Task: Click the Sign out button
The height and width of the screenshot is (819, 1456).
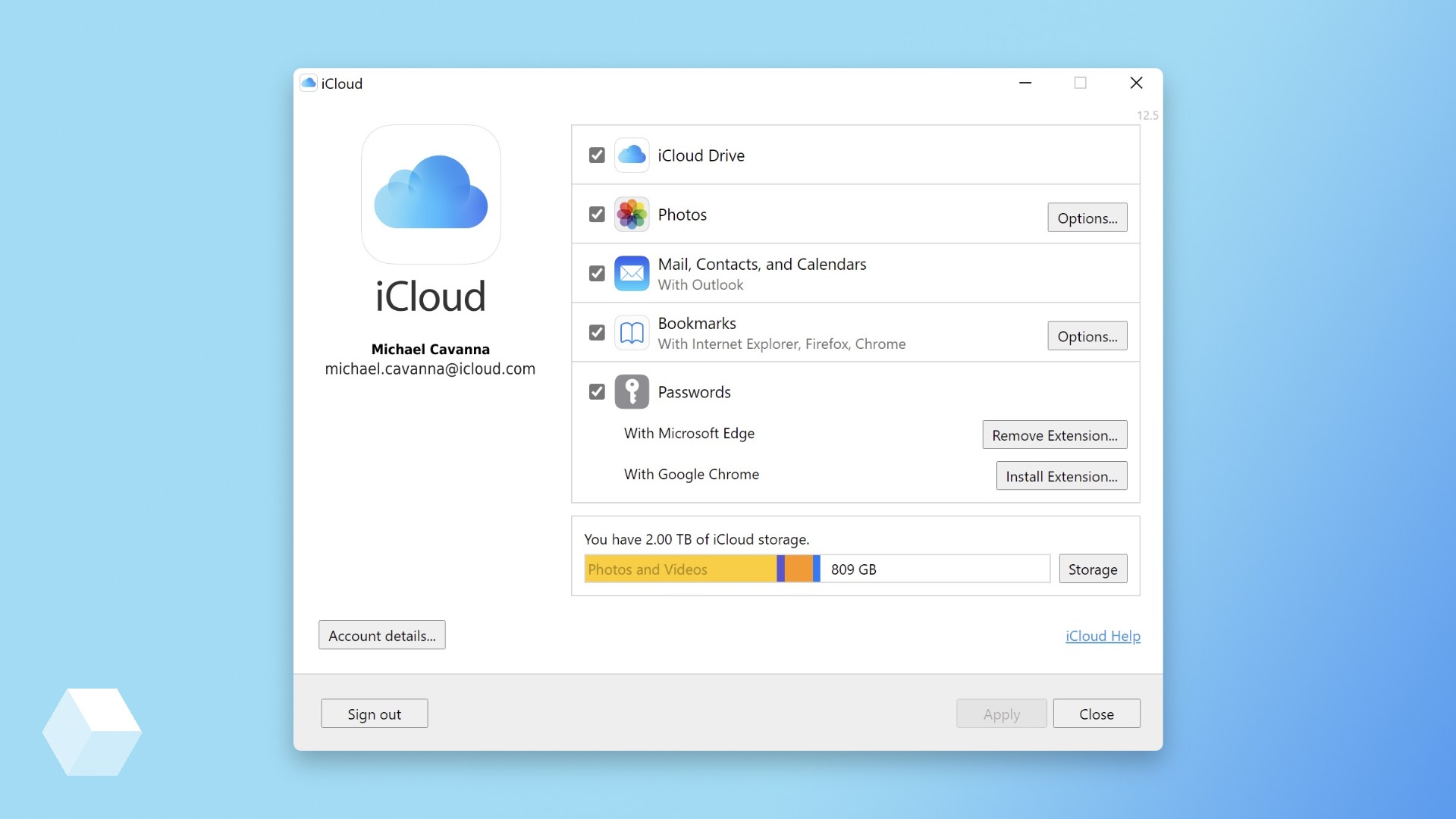Action: pos(375,714)
